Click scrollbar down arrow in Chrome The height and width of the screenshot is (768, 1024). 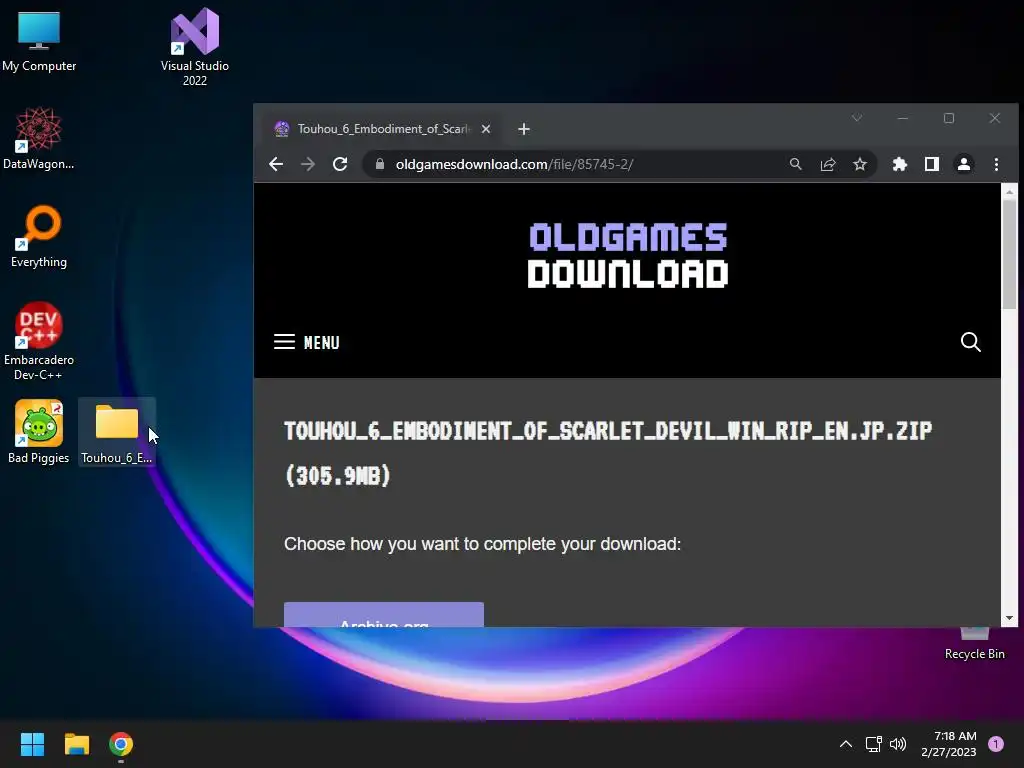(x=1010, y=618)
